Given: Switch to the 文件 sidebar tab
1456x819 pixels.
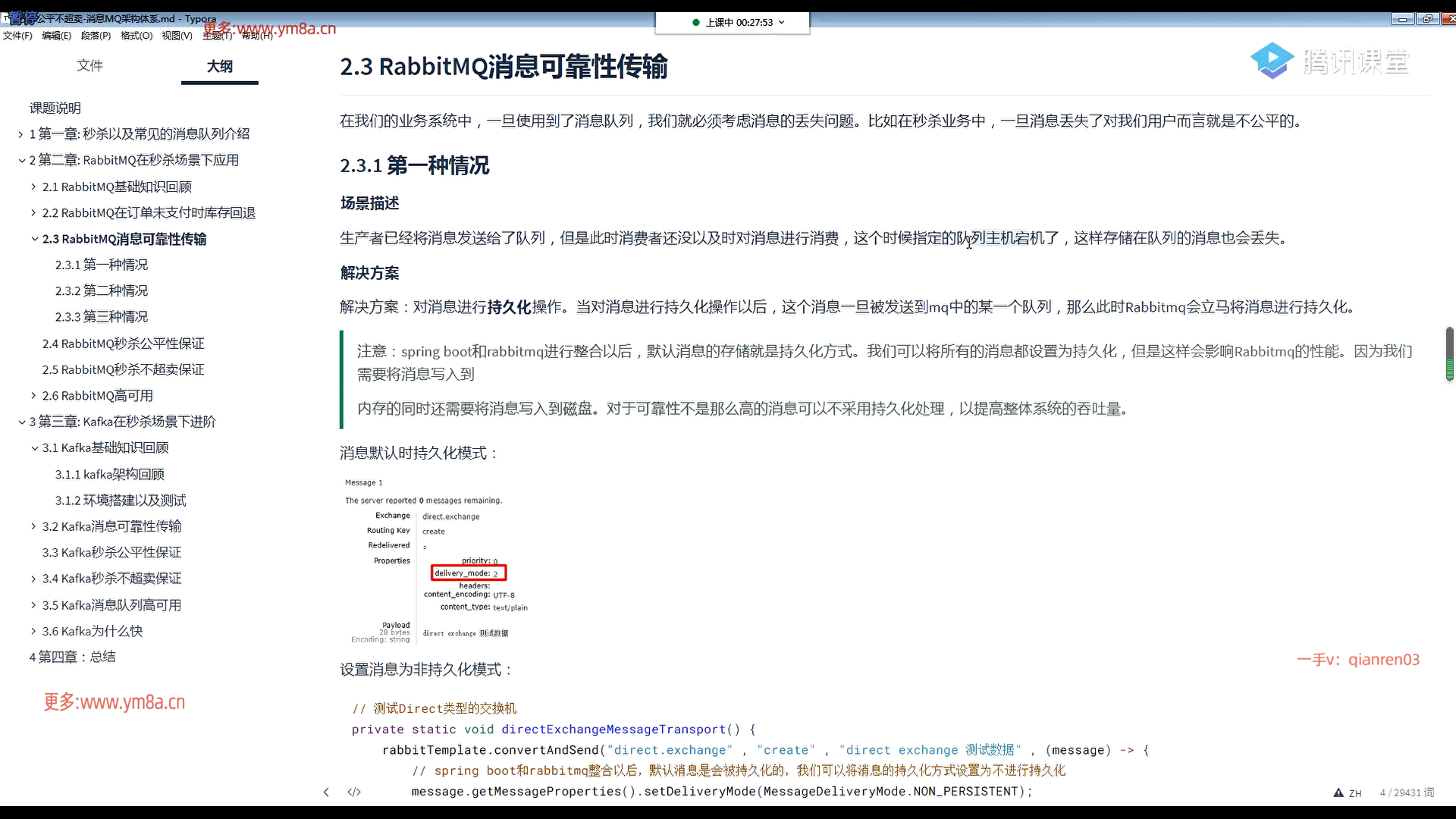Looking at the screenshot, I should (89, 66).
